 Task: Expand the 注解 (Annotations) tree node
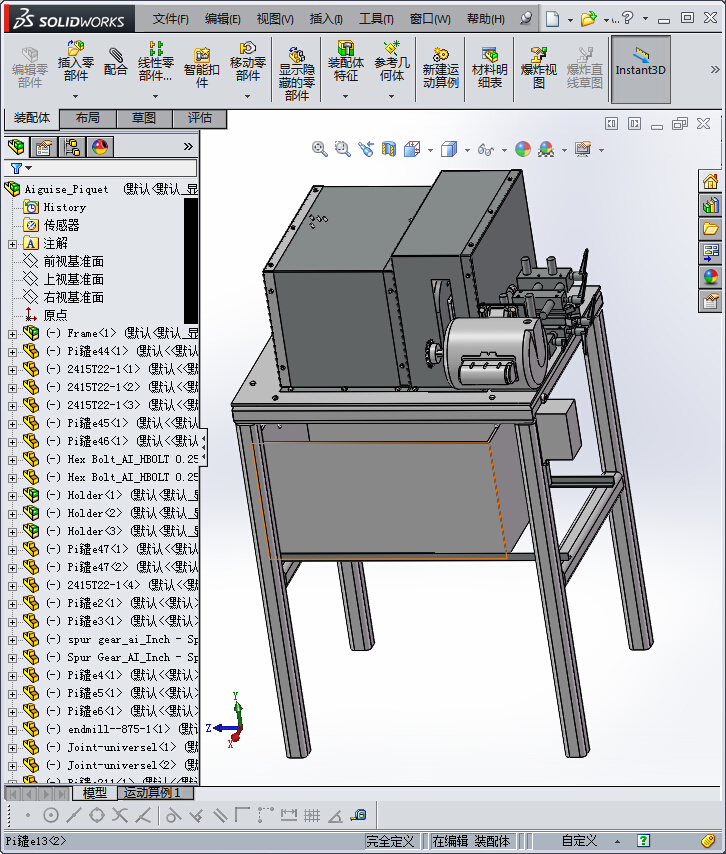pos(13,244)
